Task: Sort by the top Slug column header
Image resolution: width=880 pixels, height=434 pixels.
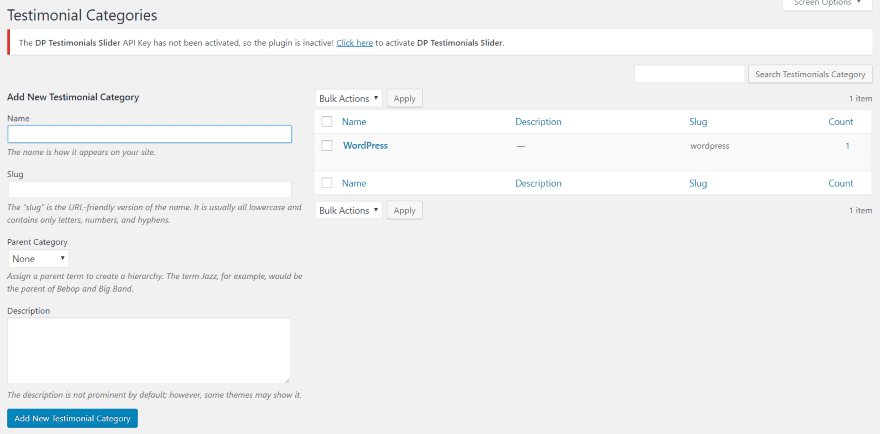Action: click(698, 122)
